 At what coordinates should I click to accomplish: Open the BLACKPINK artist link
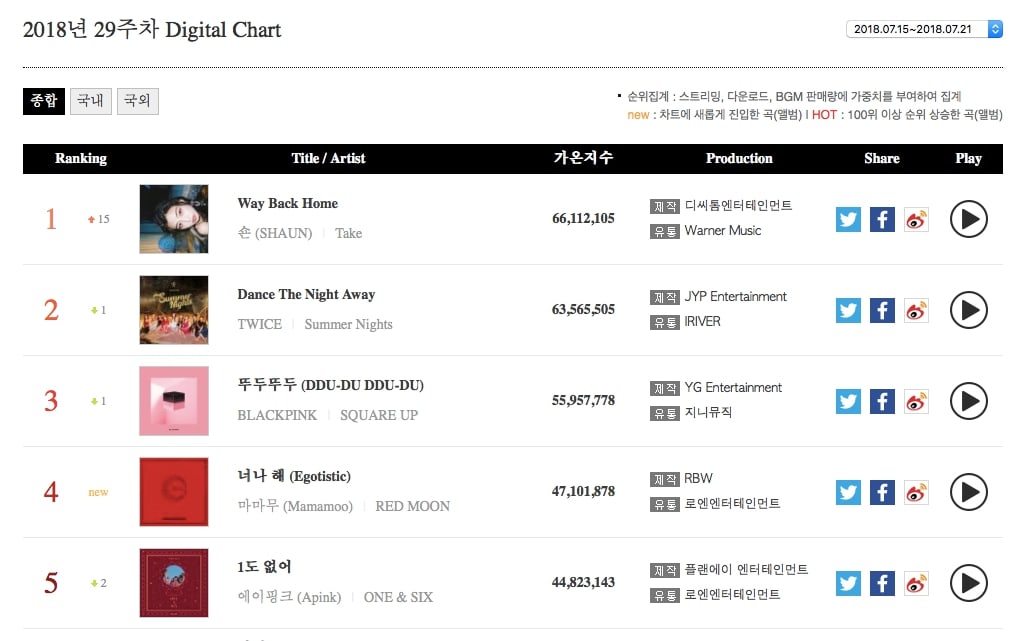[x=277, y=415]
